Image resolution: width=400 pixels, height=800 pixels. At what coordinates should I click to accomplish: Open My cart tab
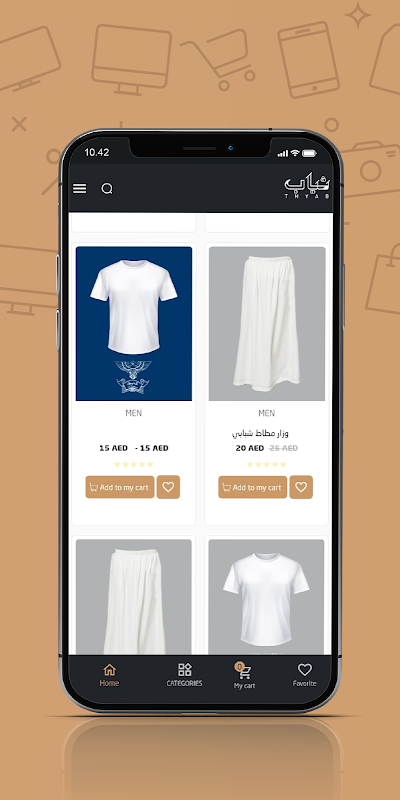click(244, 677)
